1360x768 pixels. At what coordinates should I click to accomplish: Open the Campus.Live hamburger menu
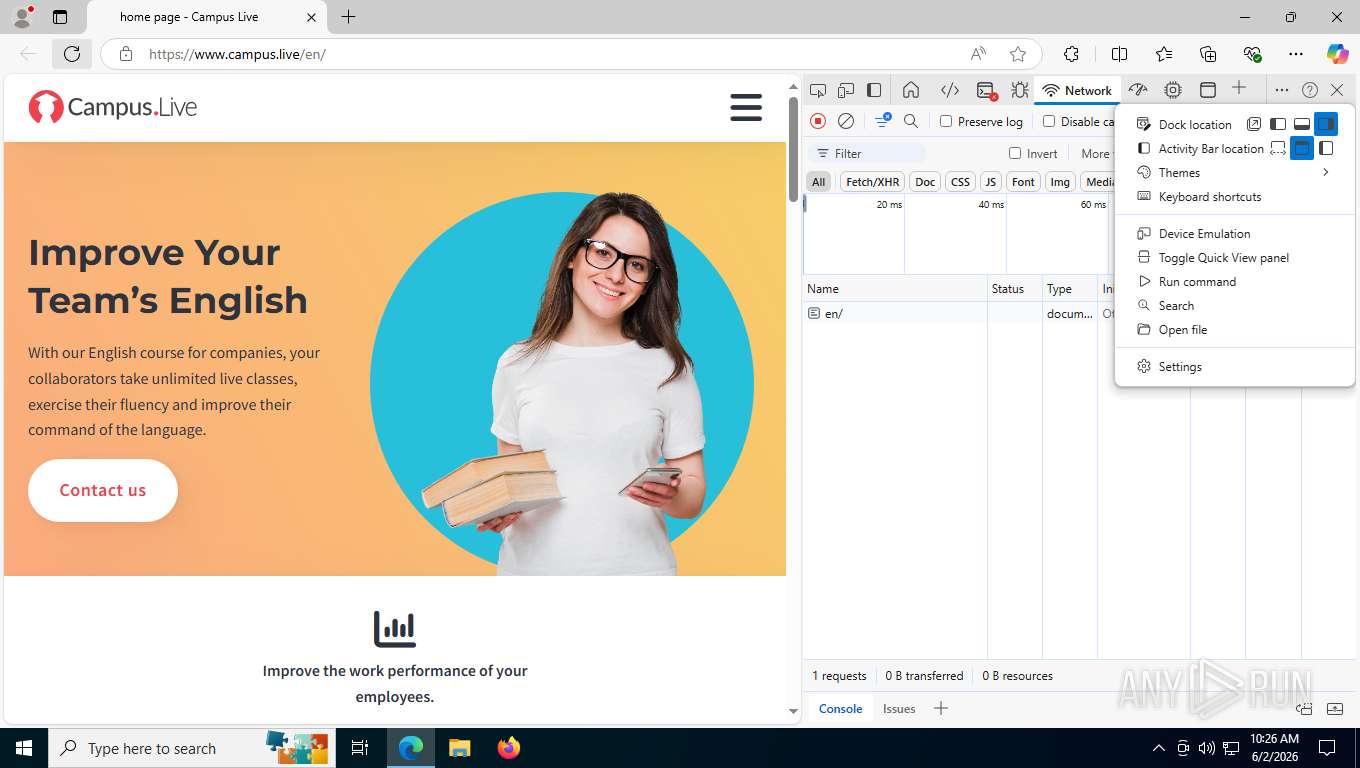[x=746, y=107]
